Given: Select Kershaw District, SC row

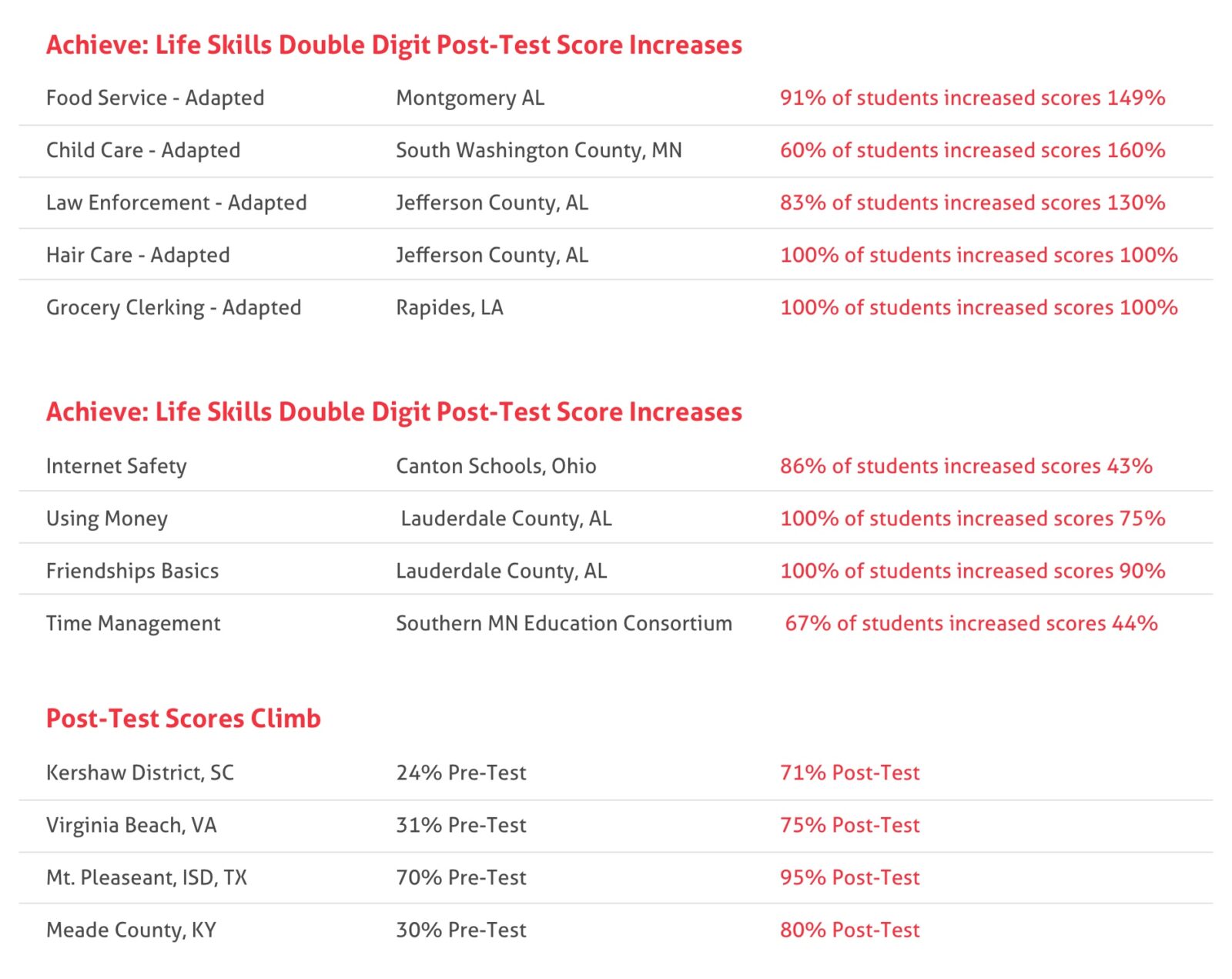Looking at the screenshot, I should (x=616, y=773).
